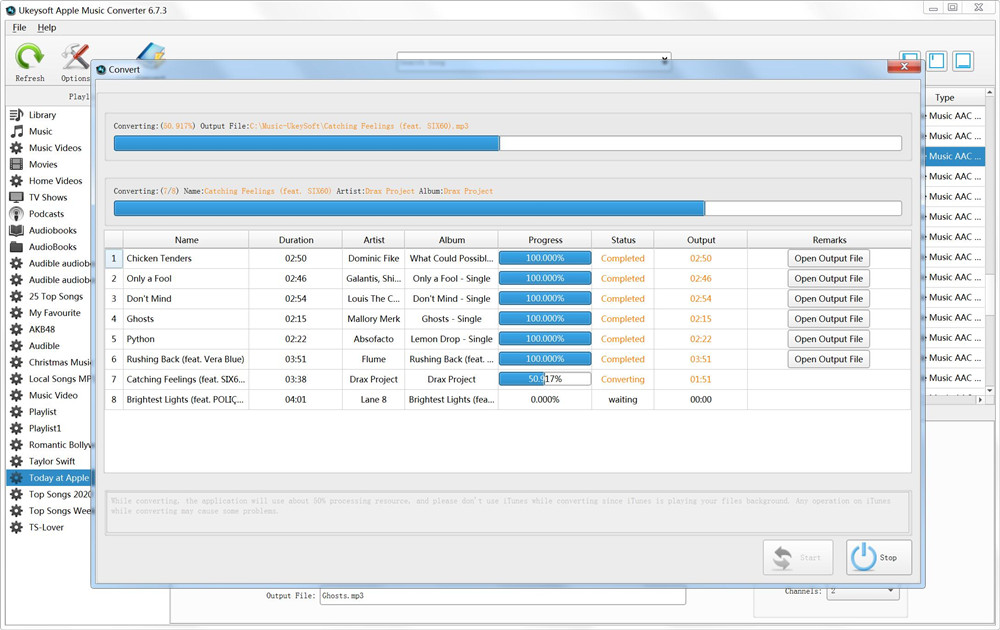Select the Audiobooks book icon
This screenshot has width=1000, height=630.
point(17,231)
